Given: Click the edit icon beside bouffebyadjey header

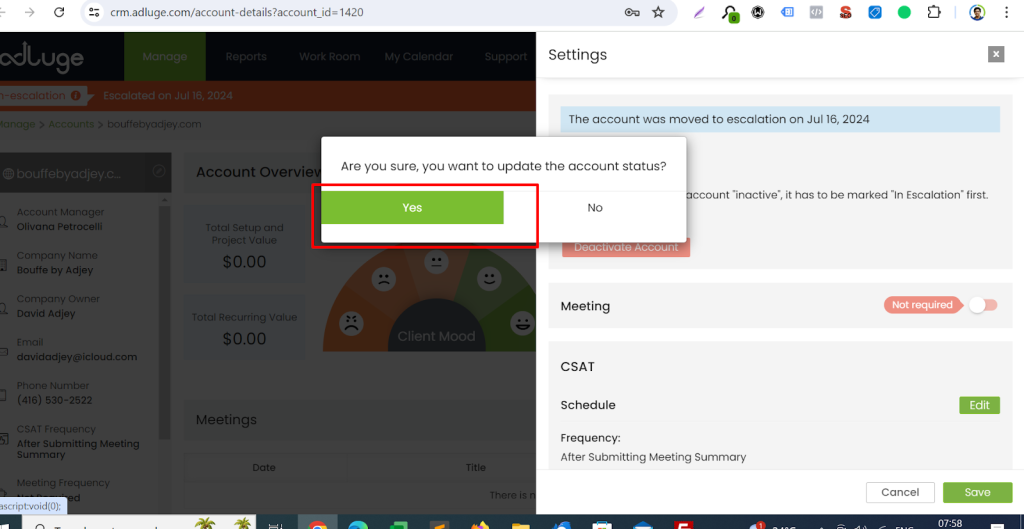Looking at the screenshot, I should click(x=159, y=172).
